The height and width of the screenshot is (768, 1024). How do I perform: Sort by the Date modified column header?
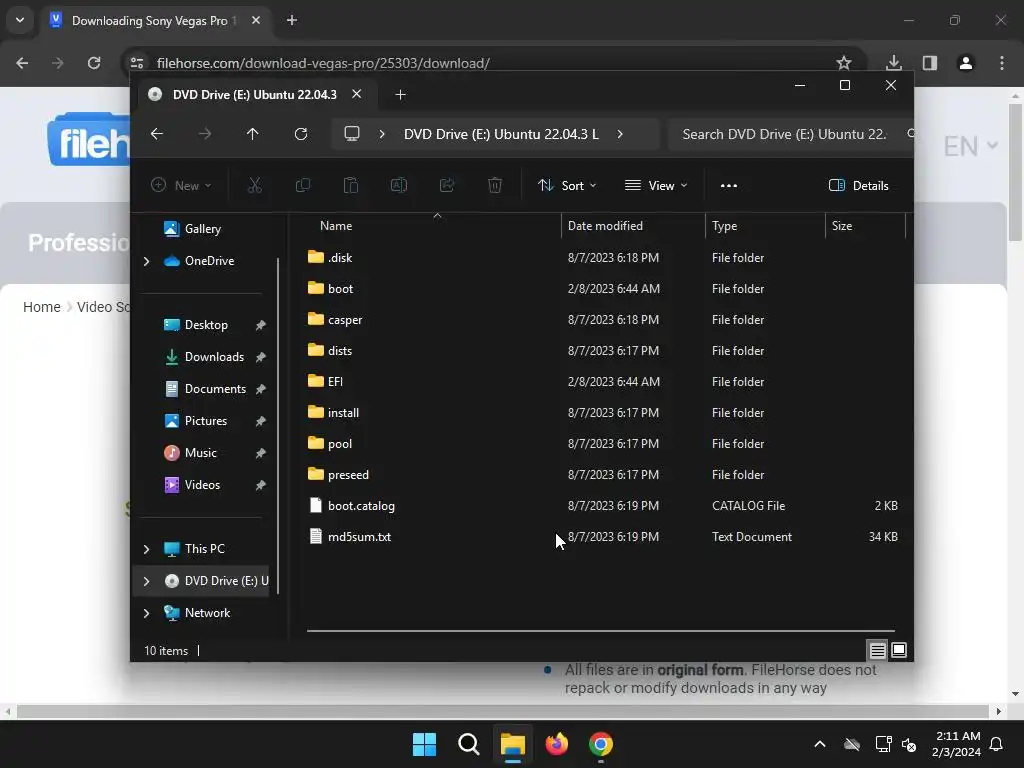[605, 226]
